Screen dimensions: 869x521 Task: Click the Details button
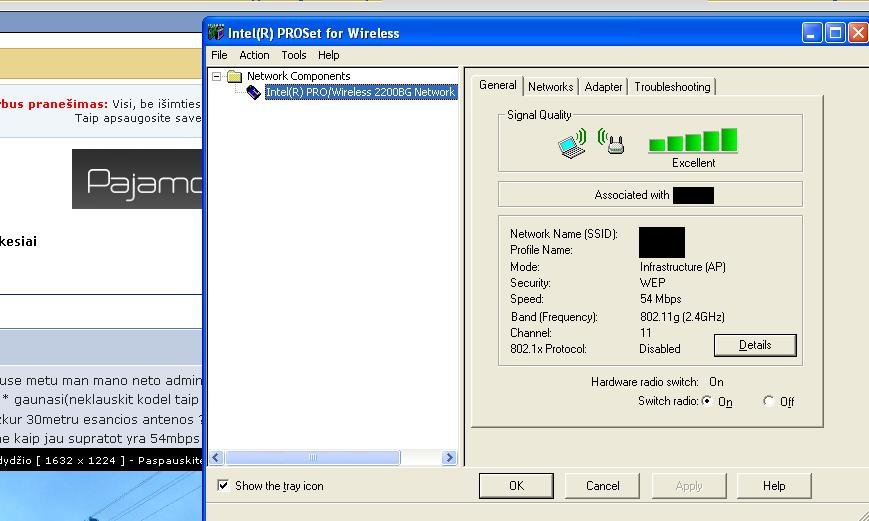[755, 345]
